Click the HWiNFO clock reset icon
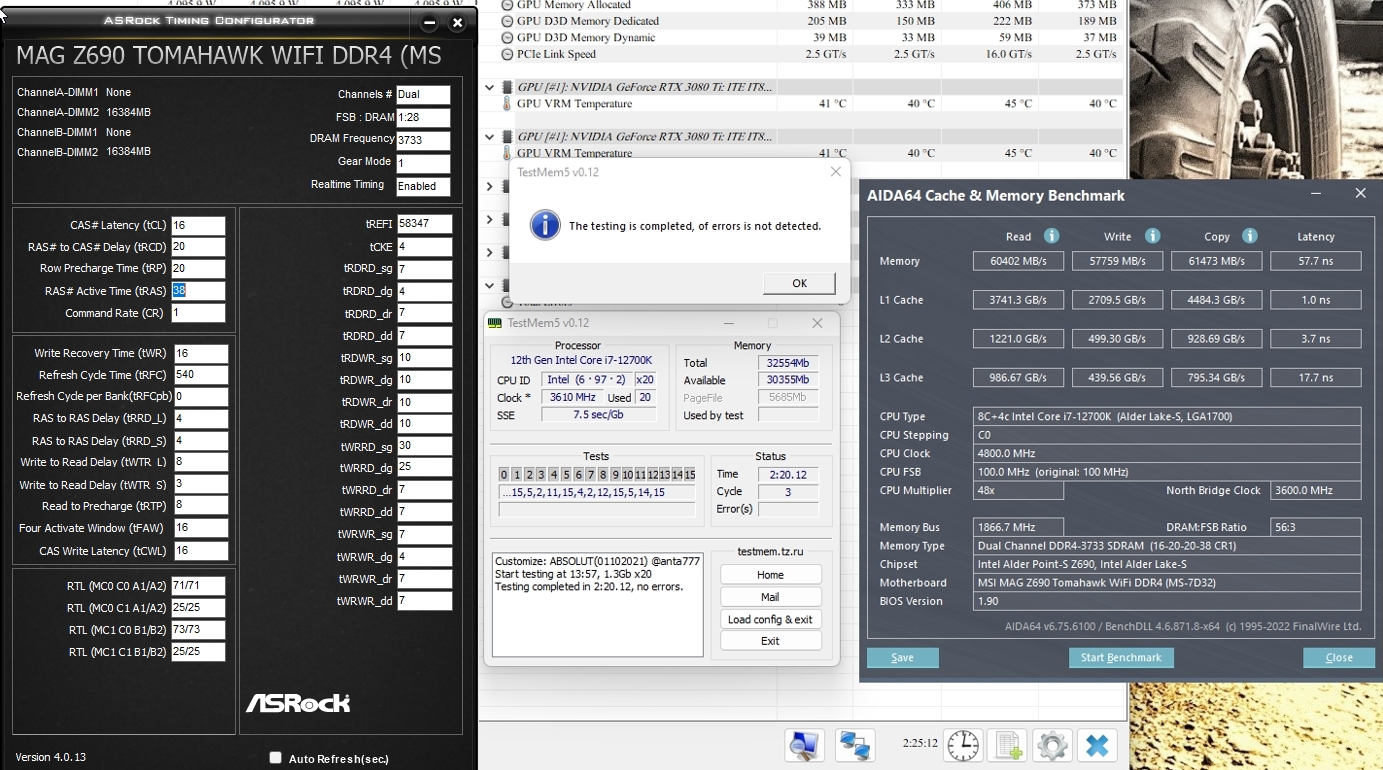1383x770 pixels. 964,745
